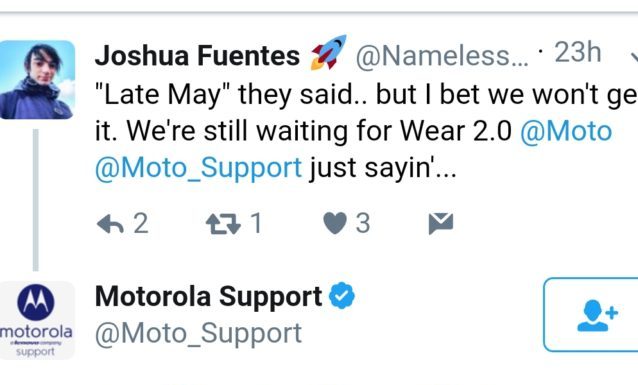
Task: Click Joshua Fuentes display name
Action: [197, 55]
